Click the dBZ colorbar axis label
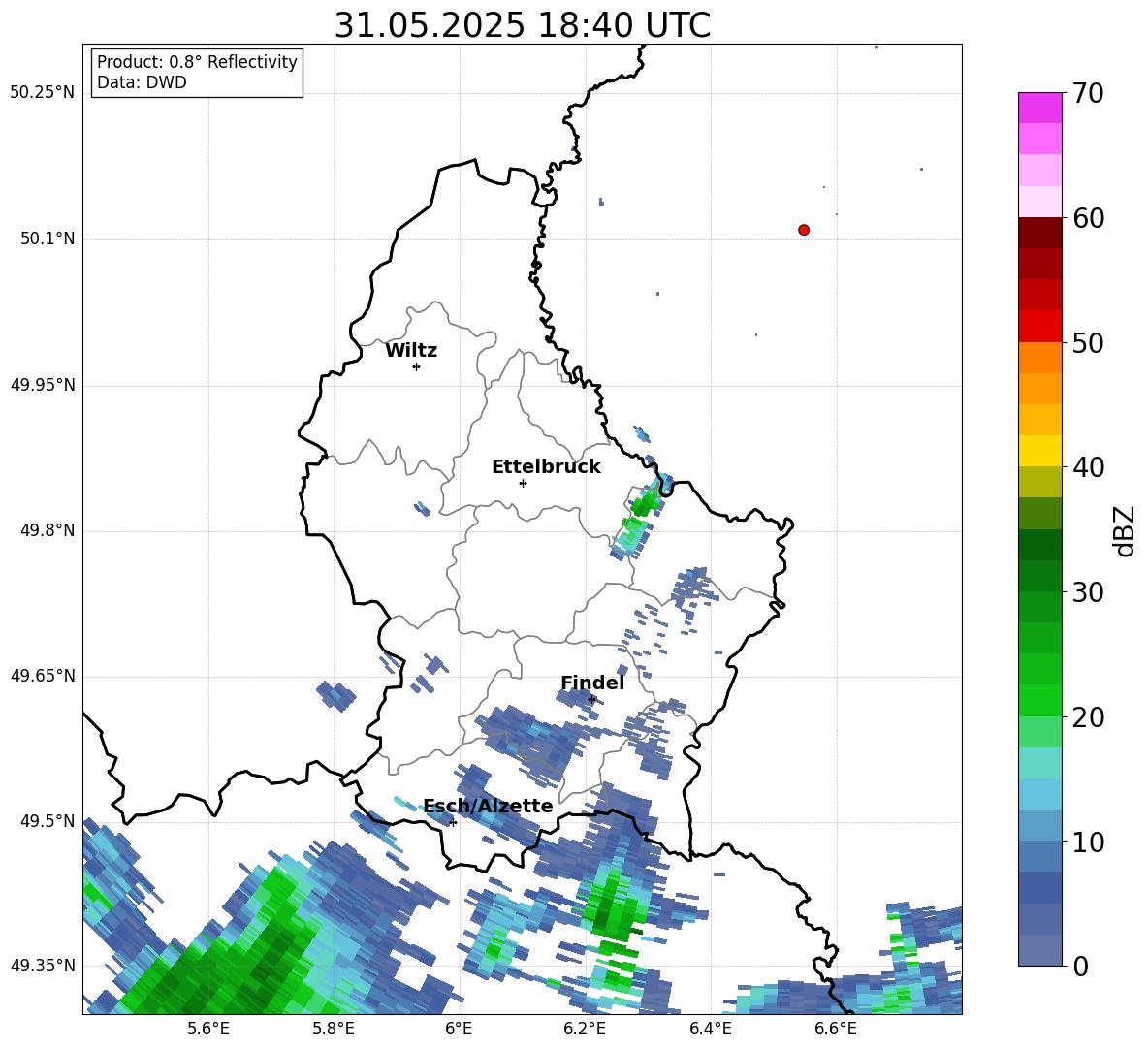The height and width of the screenshot is (1048, 1148). [1125, 530]
